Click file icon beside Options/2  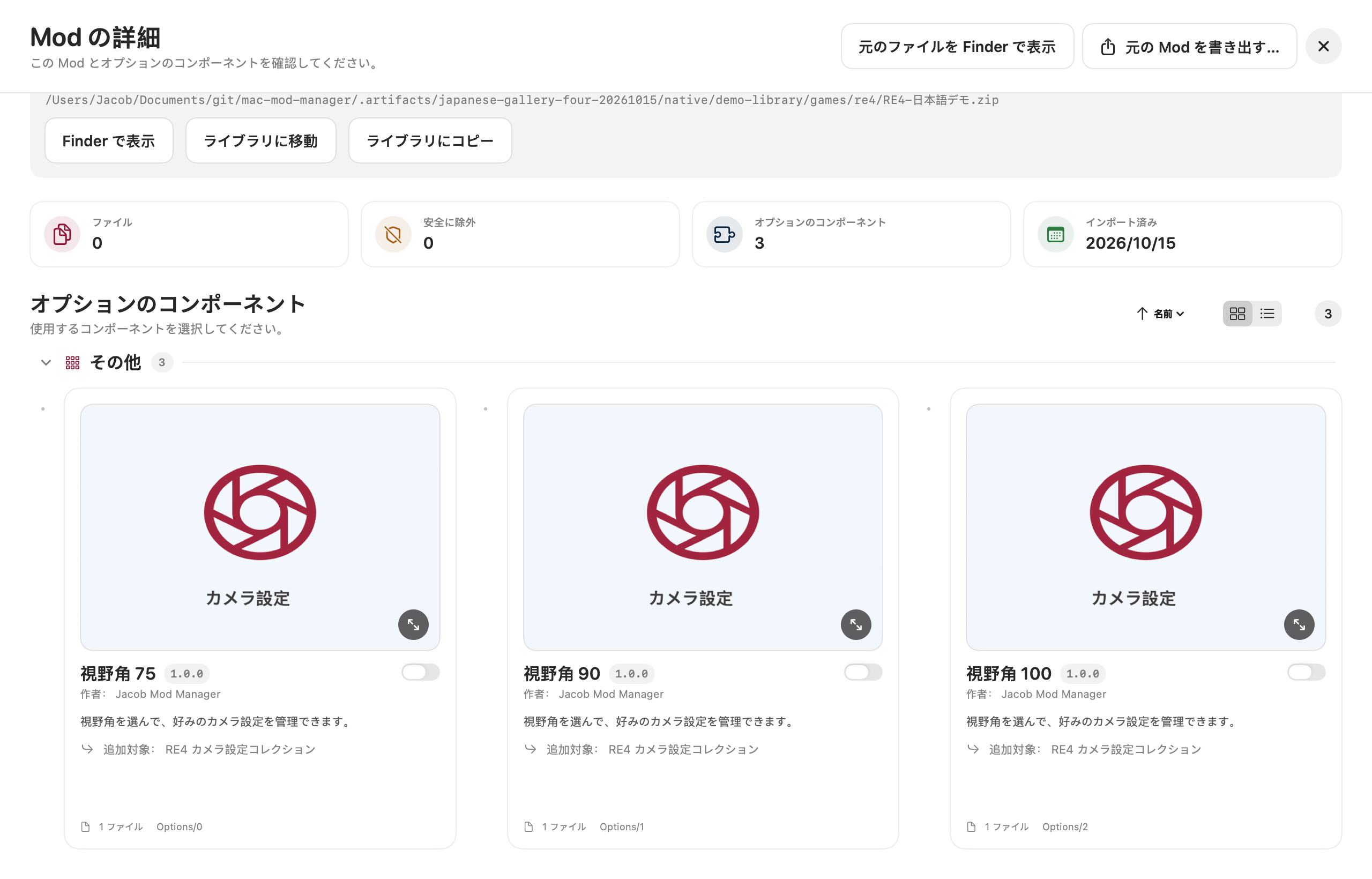coord(971,826)
